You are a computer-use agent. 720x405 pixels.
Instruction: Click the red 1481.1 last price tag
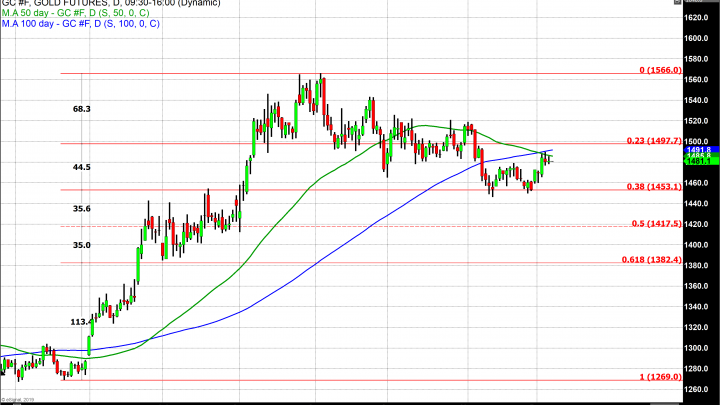tap(698, 160)
